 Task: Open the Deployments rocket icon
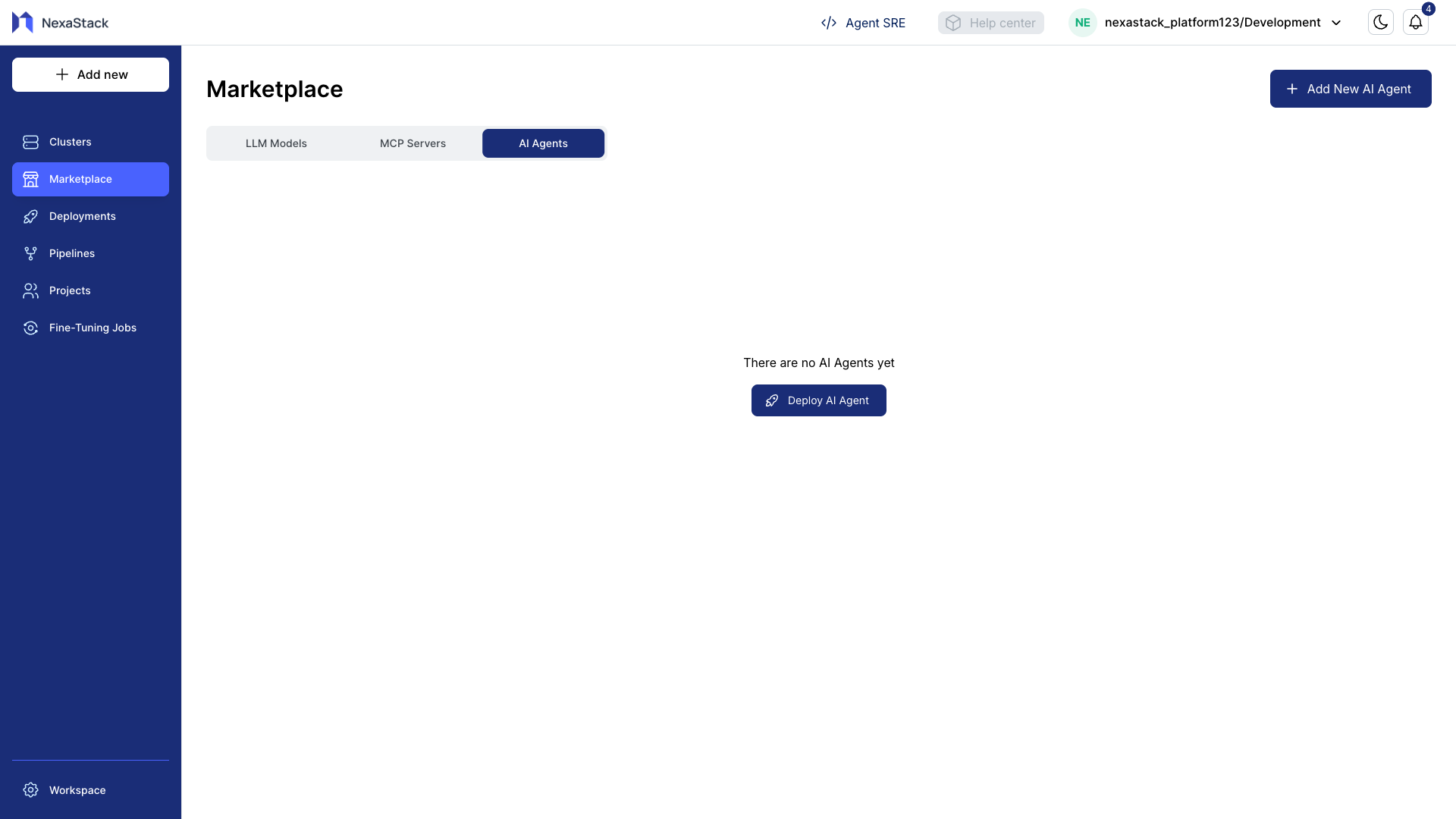[30, 217]
